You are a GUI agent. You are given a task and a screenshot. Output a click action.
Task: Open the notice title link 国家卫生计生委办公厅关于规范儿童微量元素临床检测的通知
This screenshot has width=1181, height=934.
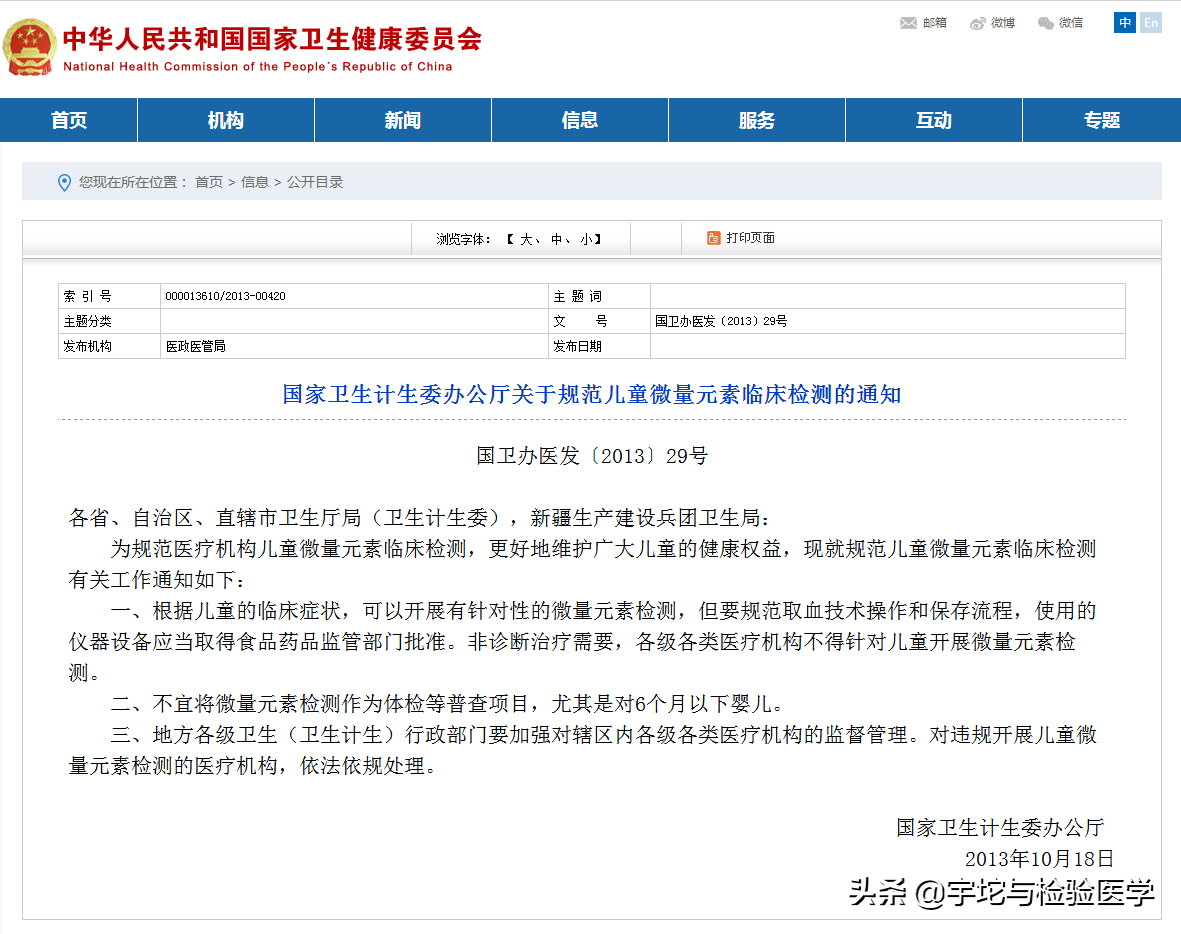point(590,394)
